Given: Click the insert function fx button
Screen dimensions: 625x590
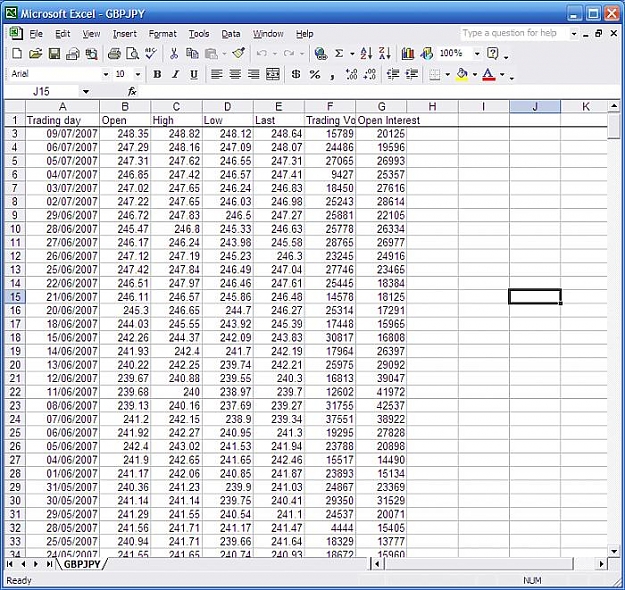Looking at the screenshot, I should 132,92.
